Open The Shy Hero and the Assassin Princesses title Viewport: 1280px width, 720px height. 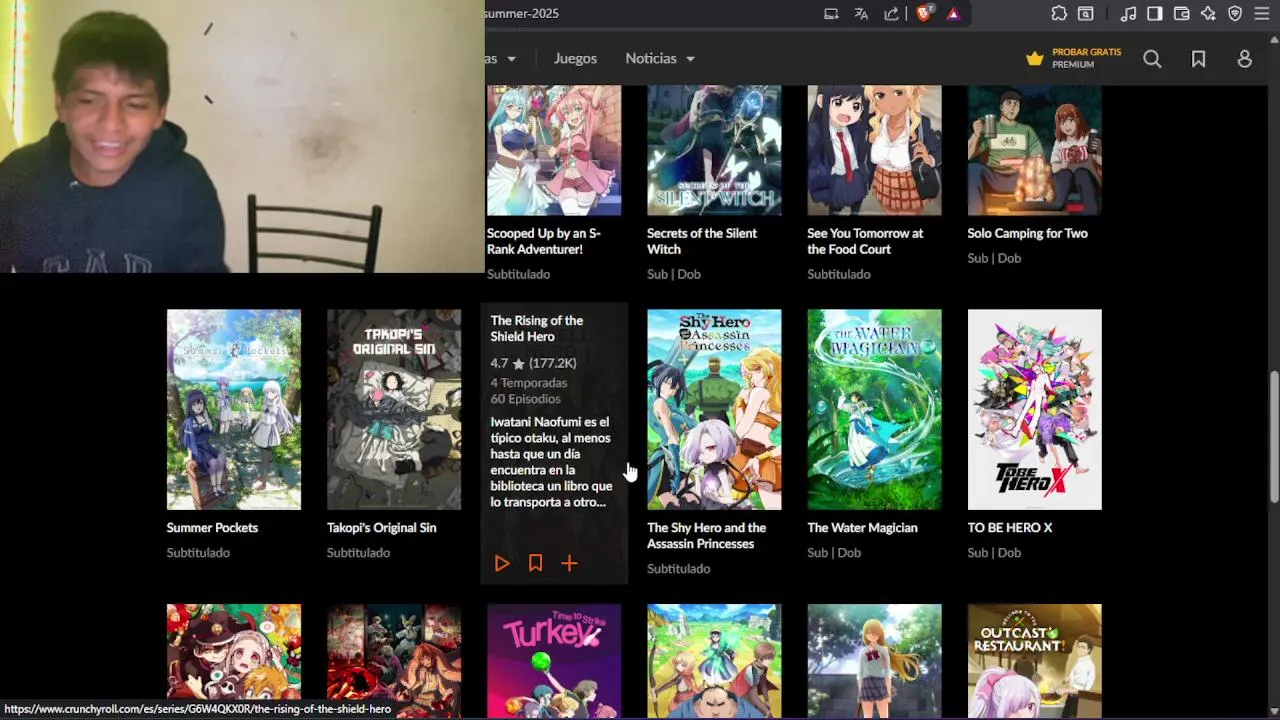706,536
